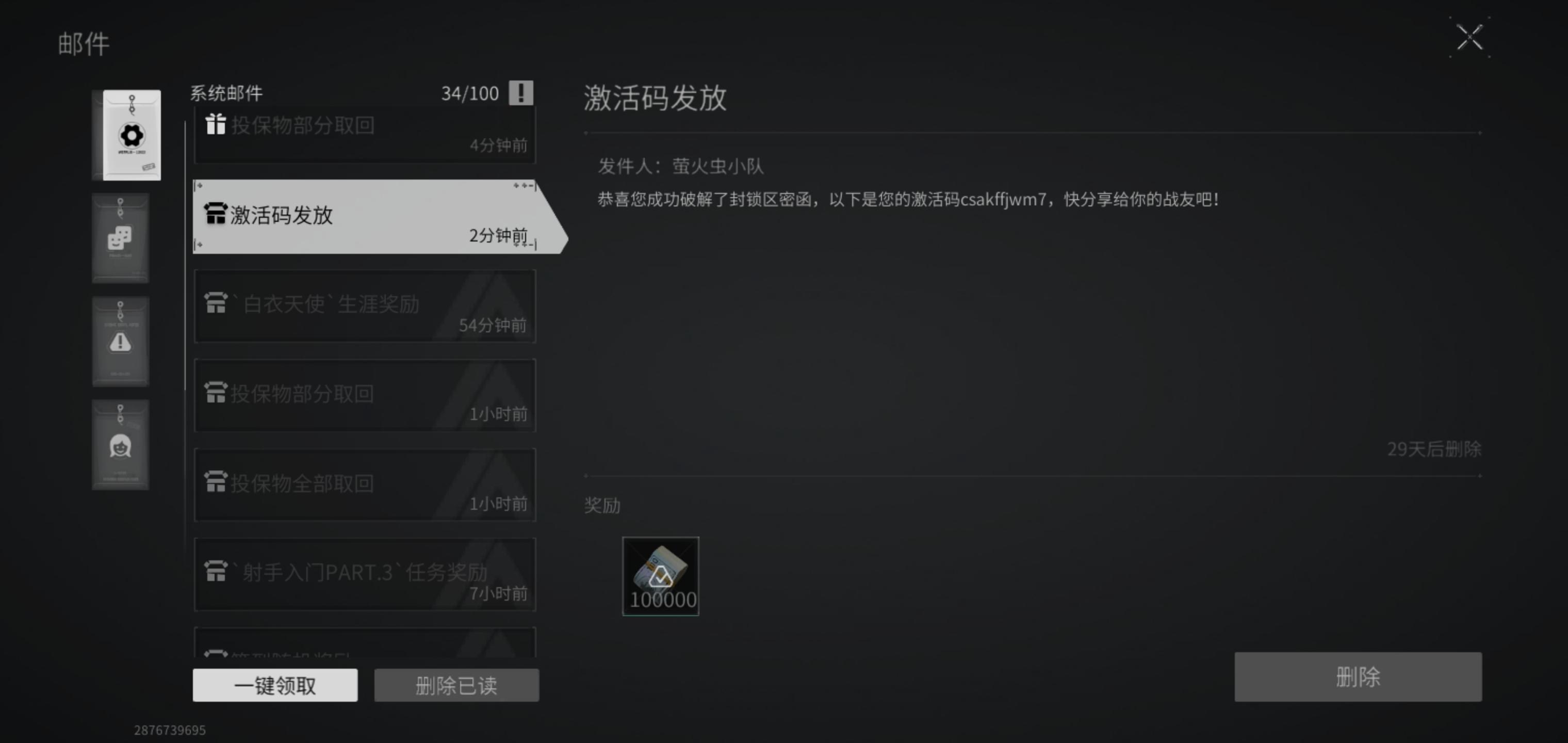1568x743 pixels.
Task: Open the 激活码发放 mail entry
Action: pyautogui.click(x=365, y=217)
